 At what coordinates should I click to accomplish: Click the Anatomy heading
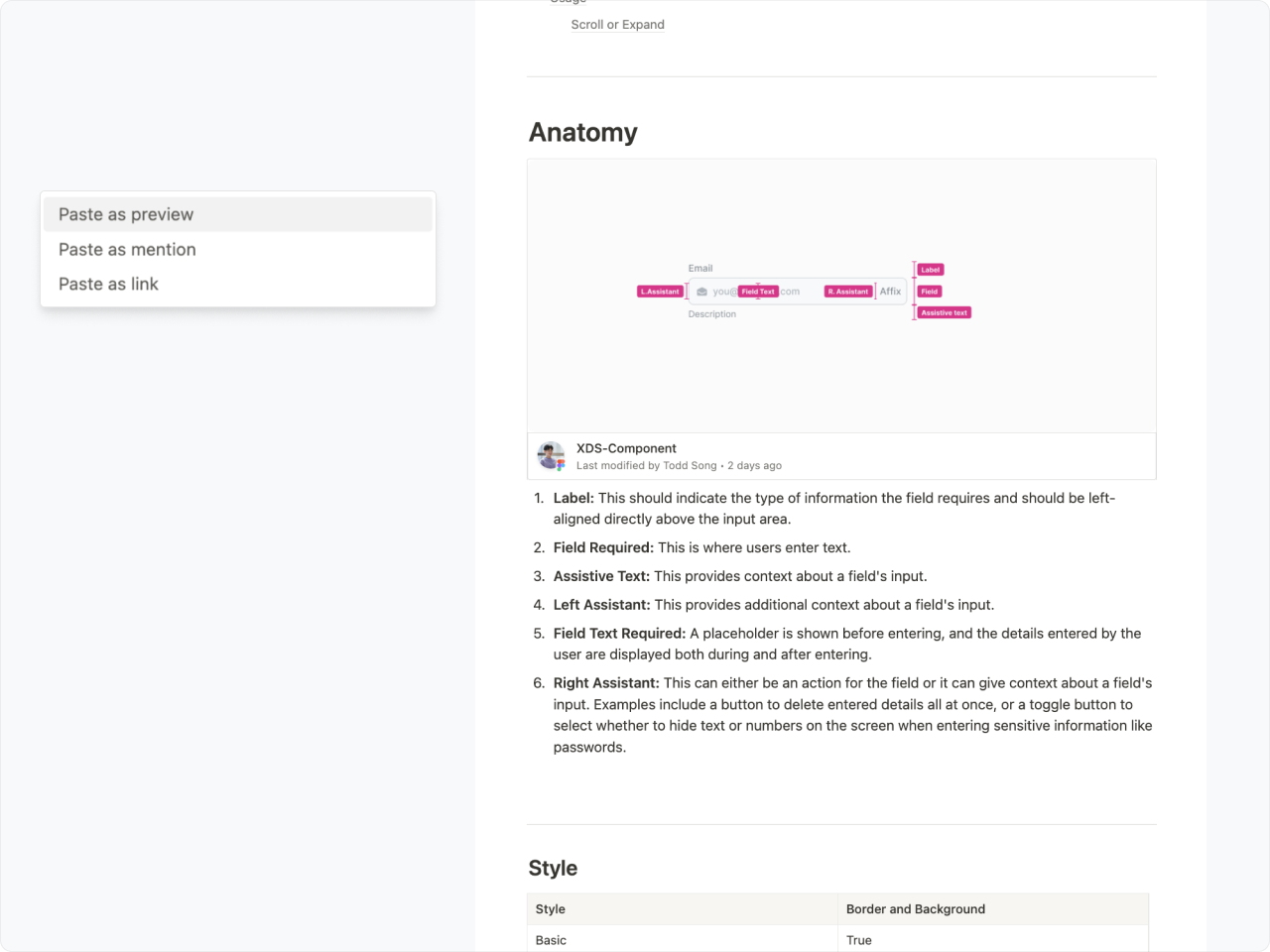(x=583, y=133)
